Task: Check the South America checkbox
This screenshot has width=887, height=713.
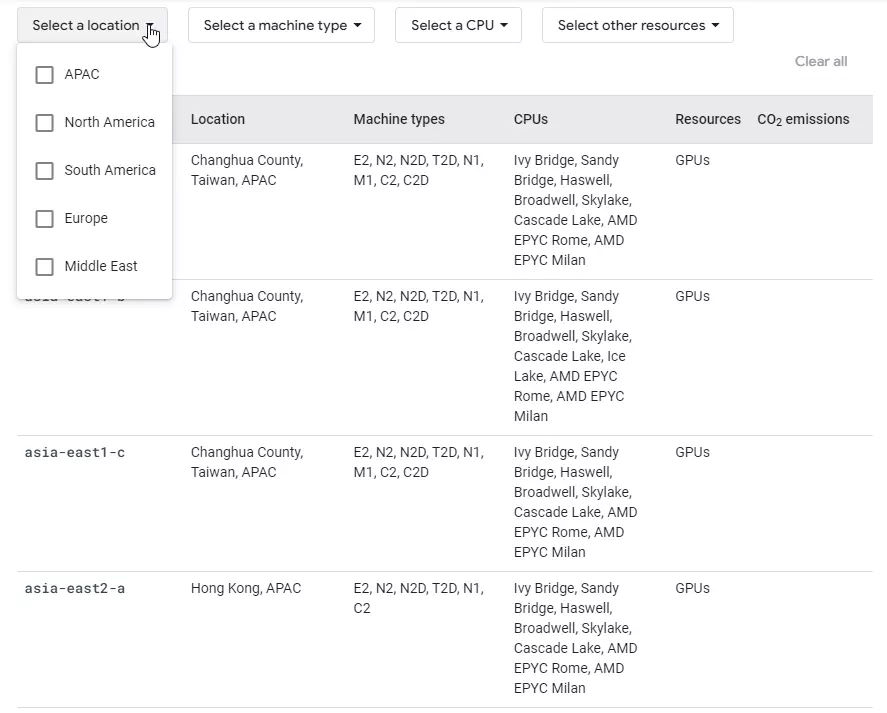Action: click(44, 170)
